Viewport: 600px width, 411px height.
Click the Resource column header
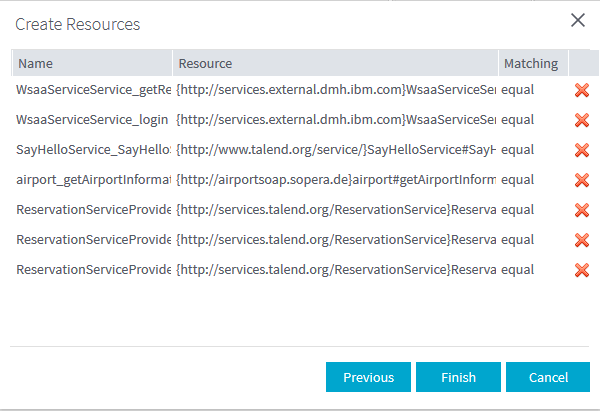point(335,63)
